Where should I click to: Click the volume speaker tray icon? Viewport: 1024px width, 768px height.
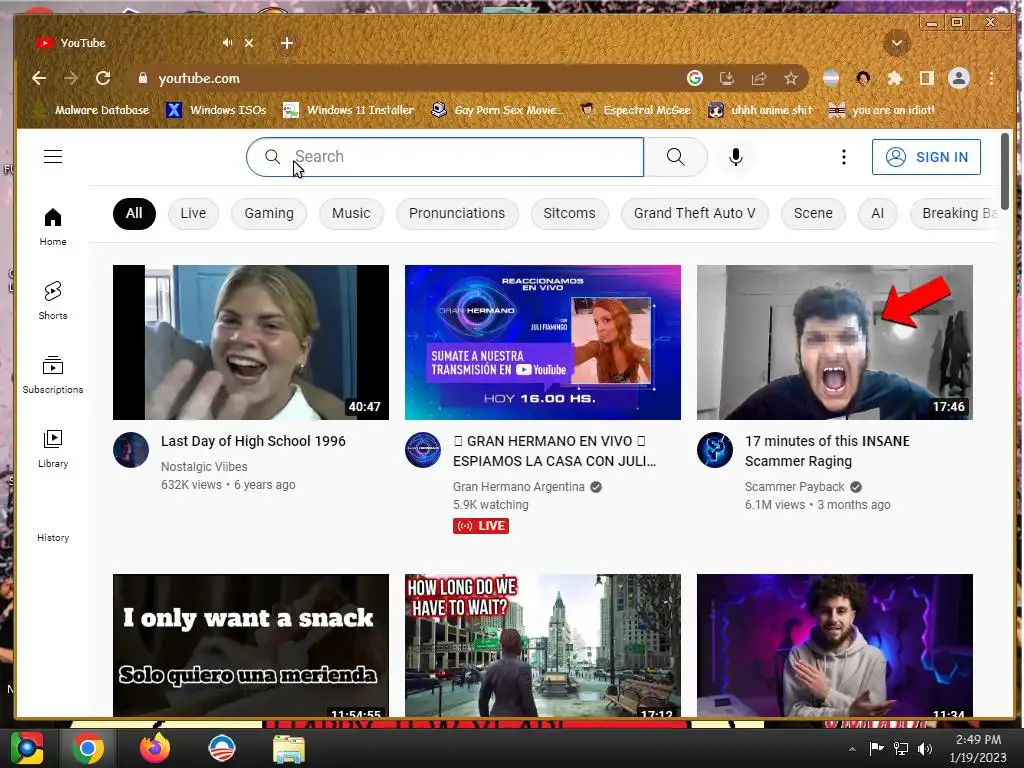tap(925, 748)
